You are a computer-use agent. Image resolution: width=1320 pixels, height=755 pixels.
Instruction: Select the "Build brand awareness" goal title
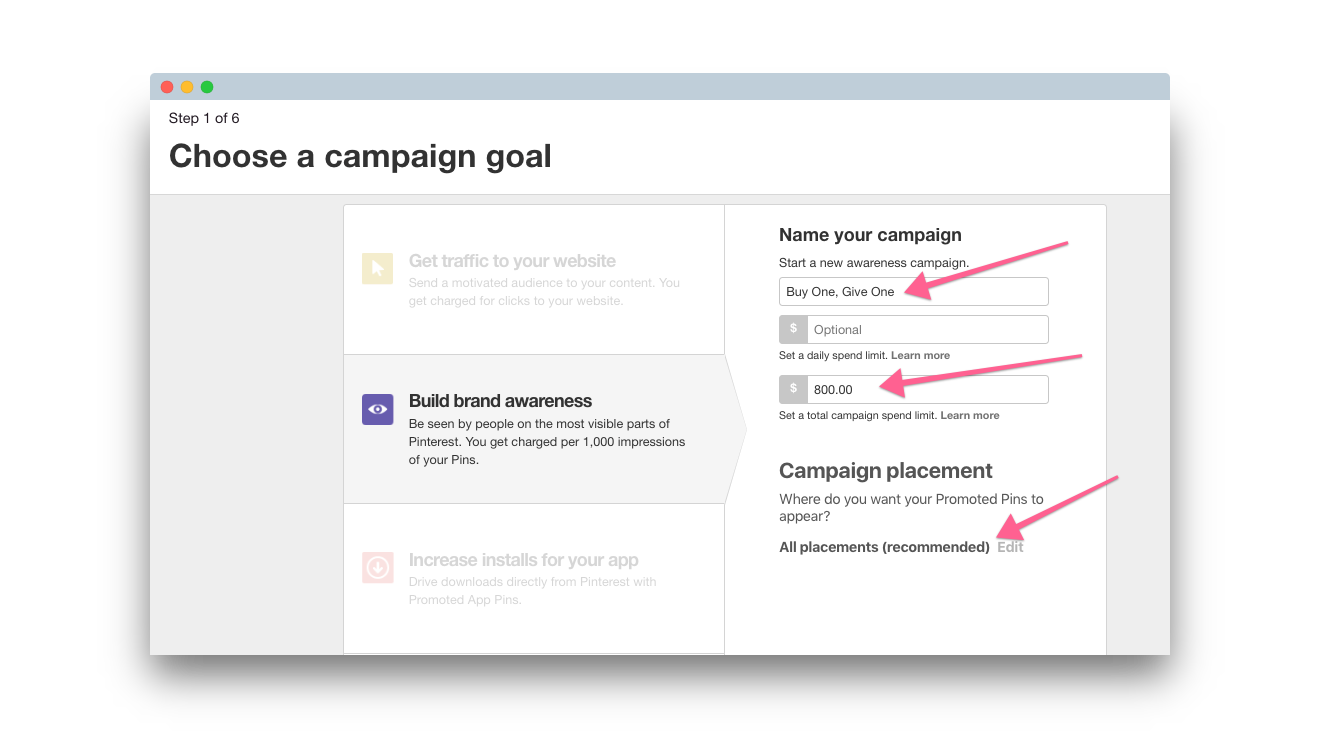coord(500,401)
